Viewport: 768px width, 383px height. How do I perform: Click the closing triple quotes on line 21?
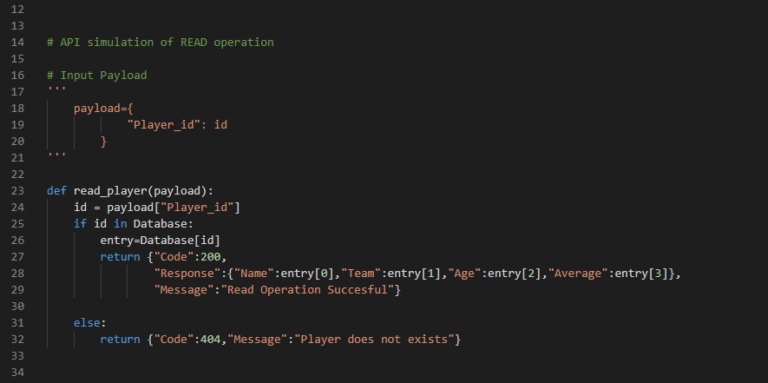tap(56, 155)
